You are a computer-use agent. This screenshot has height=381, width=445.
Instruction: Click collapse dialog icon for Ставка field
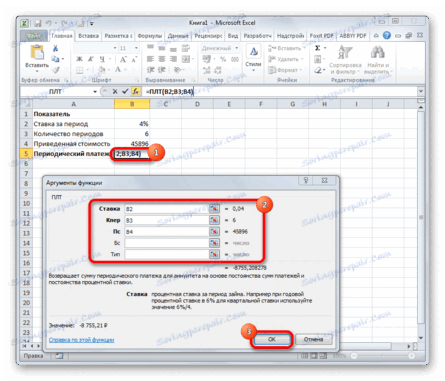(214, 209)
